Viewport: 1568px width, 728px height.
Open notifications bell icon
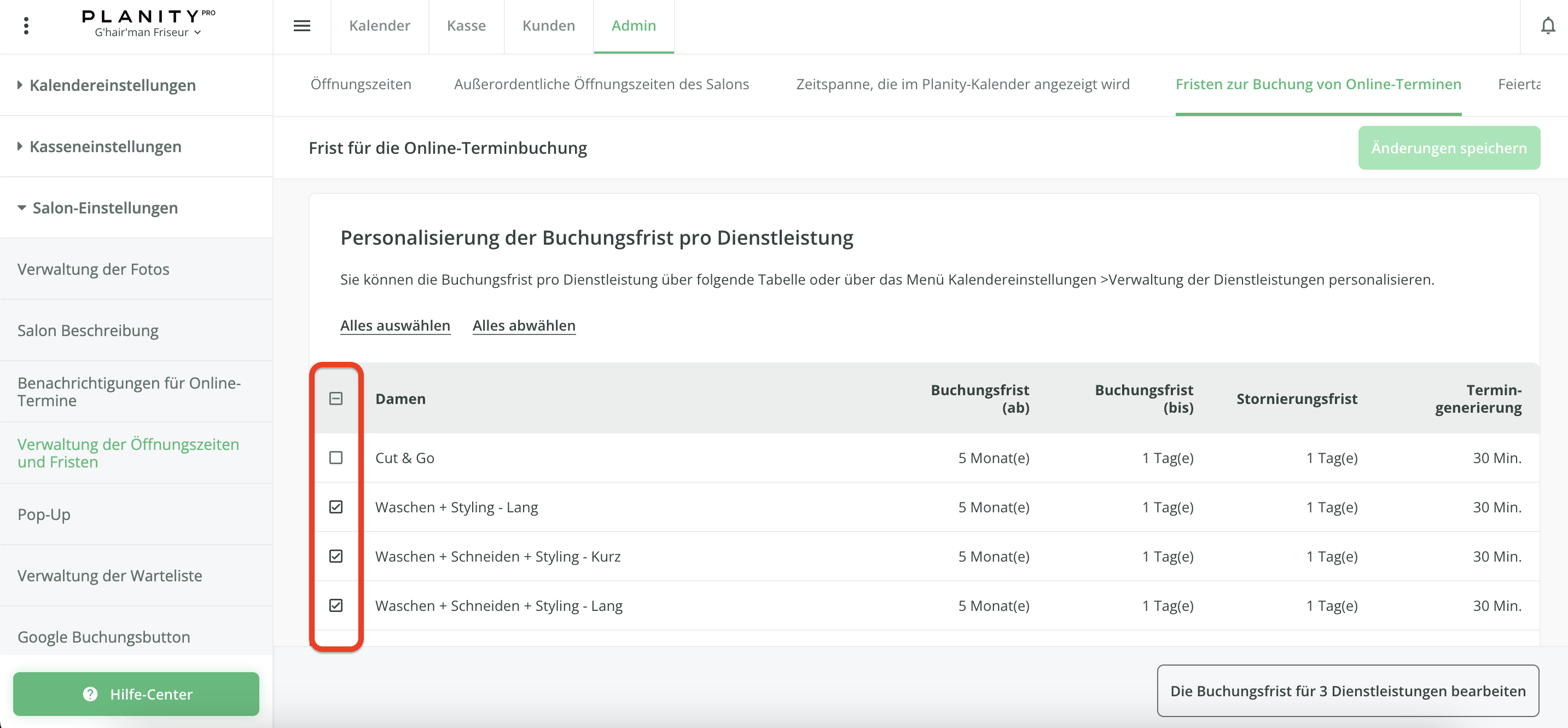tap(1547, 26)
